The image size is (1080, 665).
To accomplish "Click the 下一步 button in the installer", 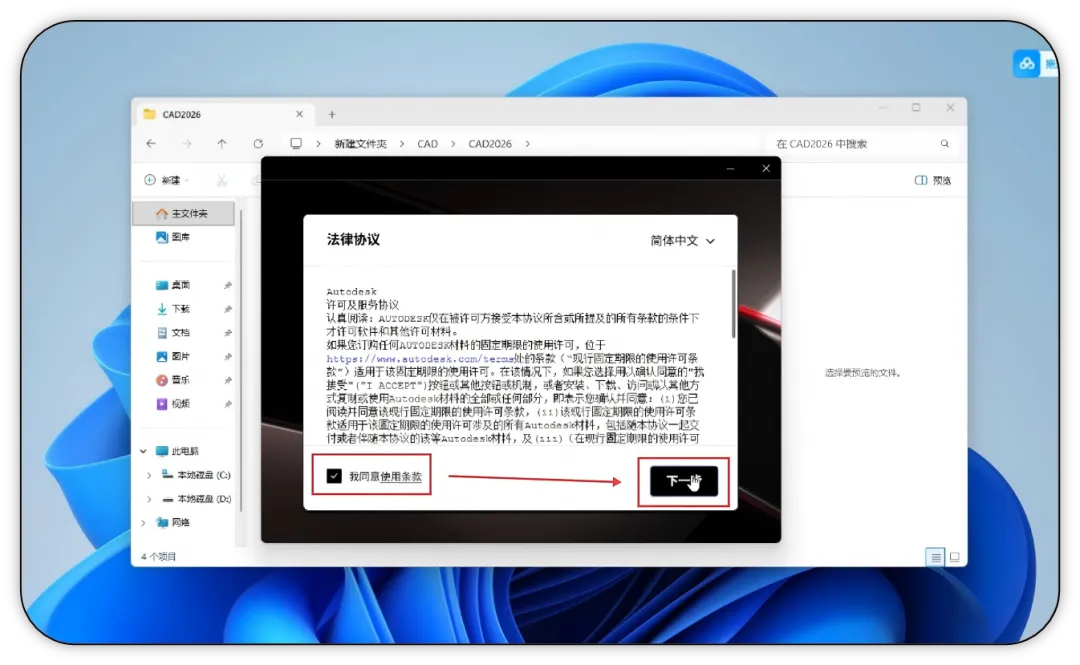I will 683,480.
